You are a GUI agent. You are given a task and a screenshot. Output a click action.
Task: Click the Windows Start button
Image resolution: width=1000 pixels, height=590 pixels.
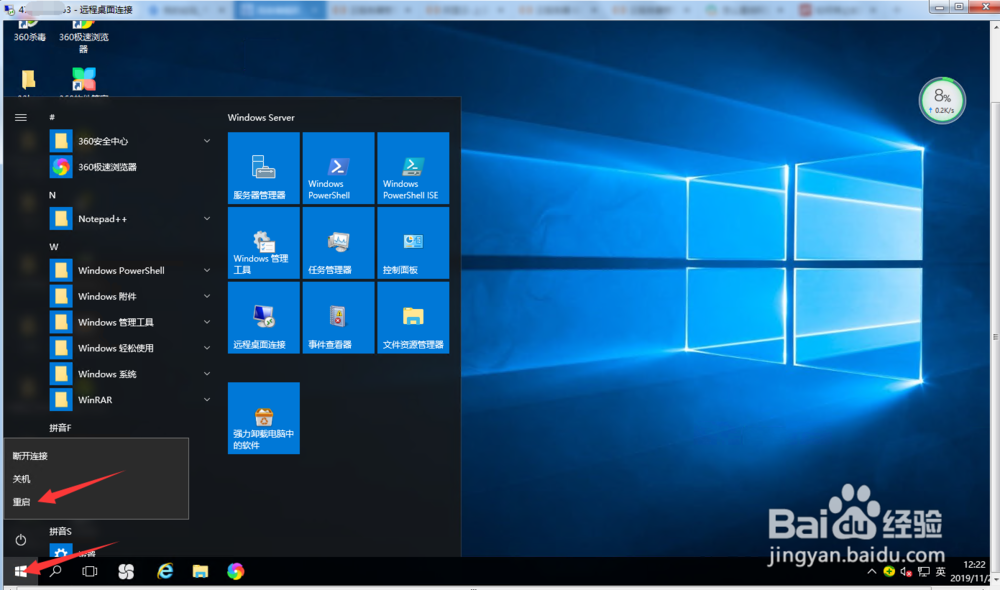pos(20,571)
